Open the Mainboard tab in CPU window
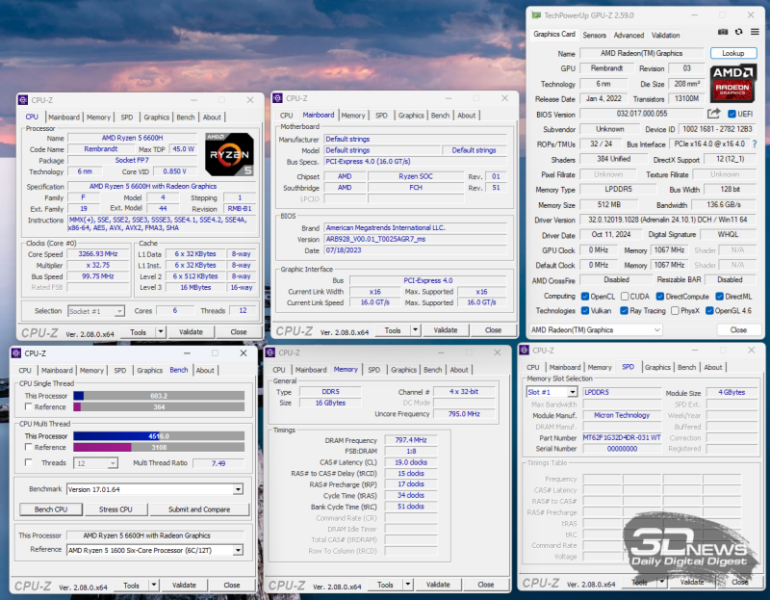Viewport: 770px width, 600px height. coord(64,117)
